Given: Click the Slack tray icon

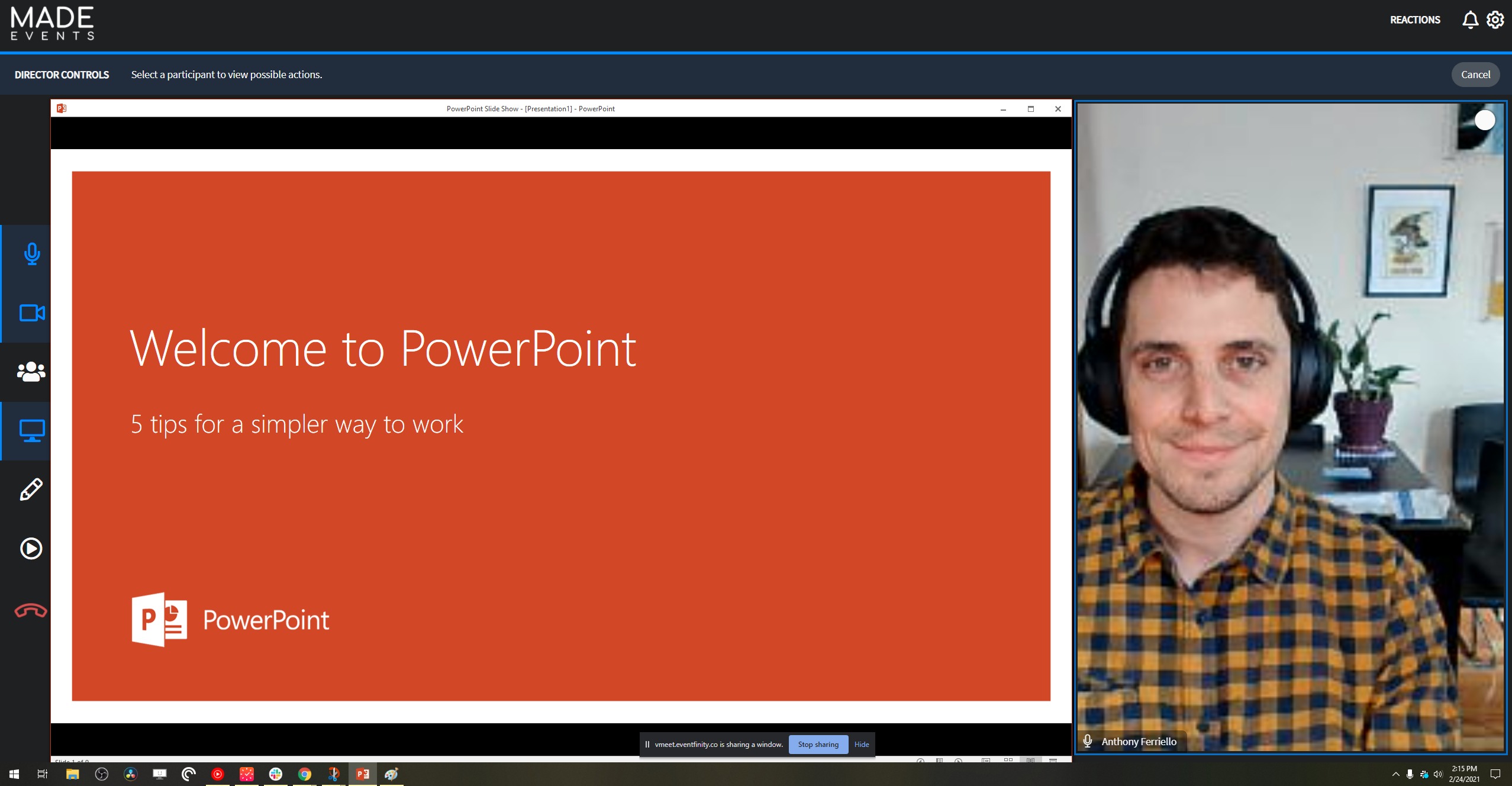Looking at the screenshot, I should coord(1424,774).
